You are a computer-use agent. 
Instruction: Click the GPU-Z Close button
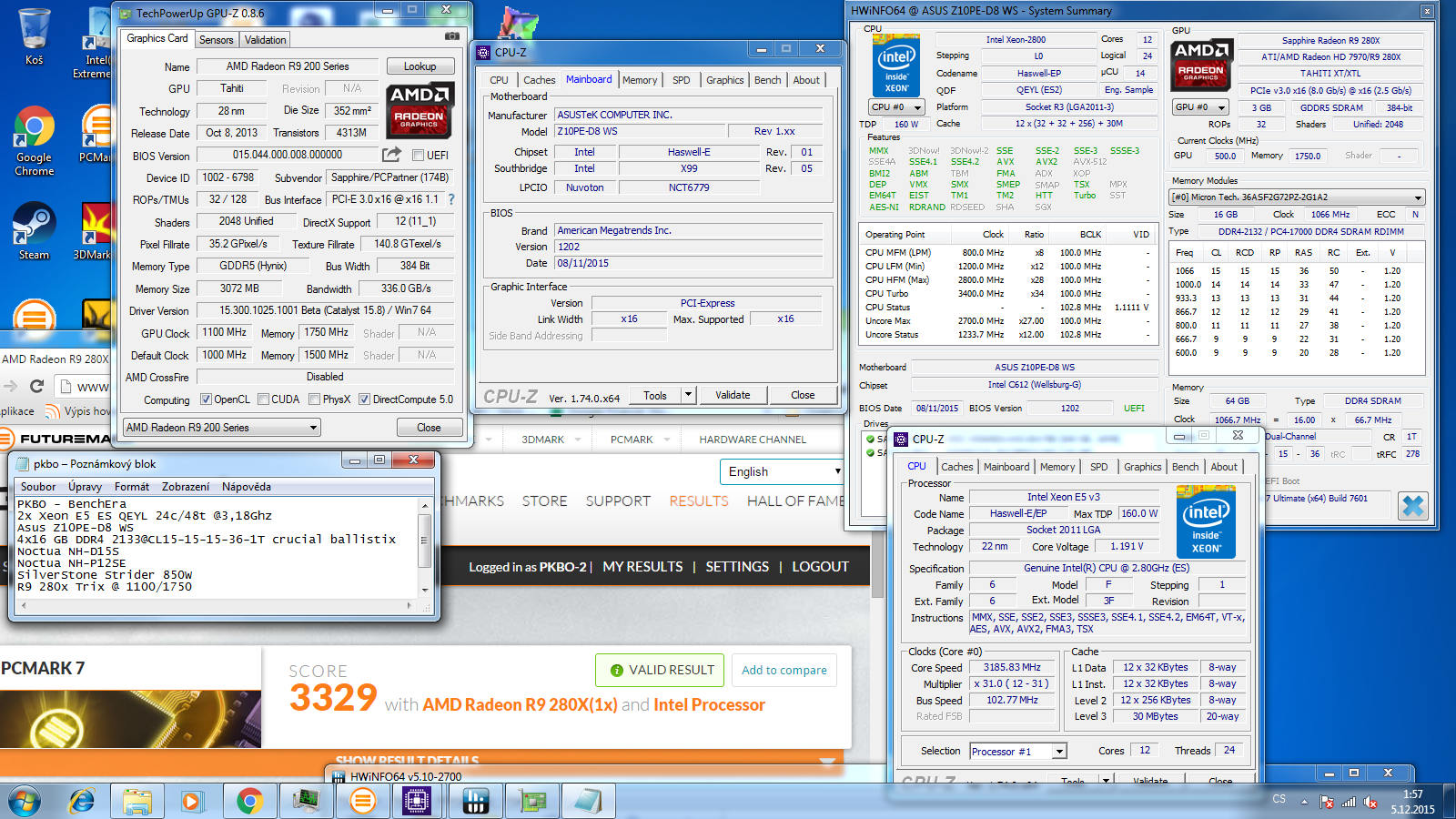coord(429,428)
